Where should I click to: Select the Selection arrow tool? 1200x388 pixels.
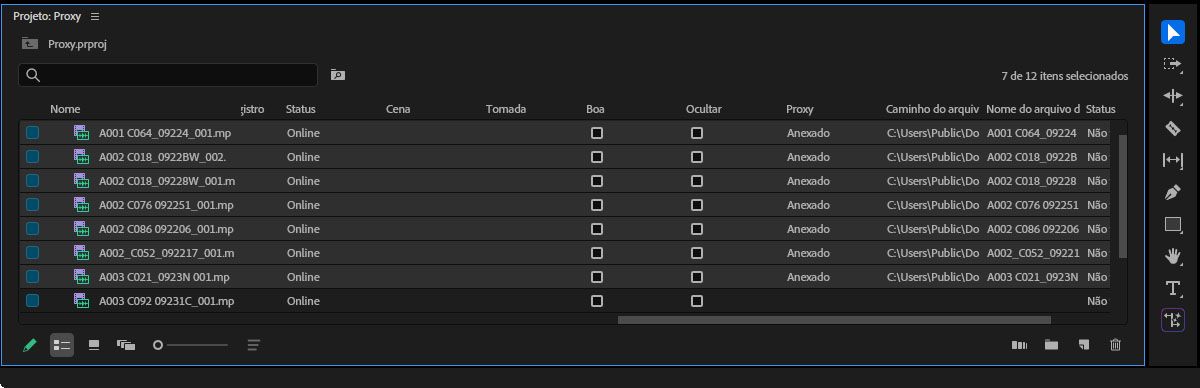pyautogui.click(x=1173, y=32)
